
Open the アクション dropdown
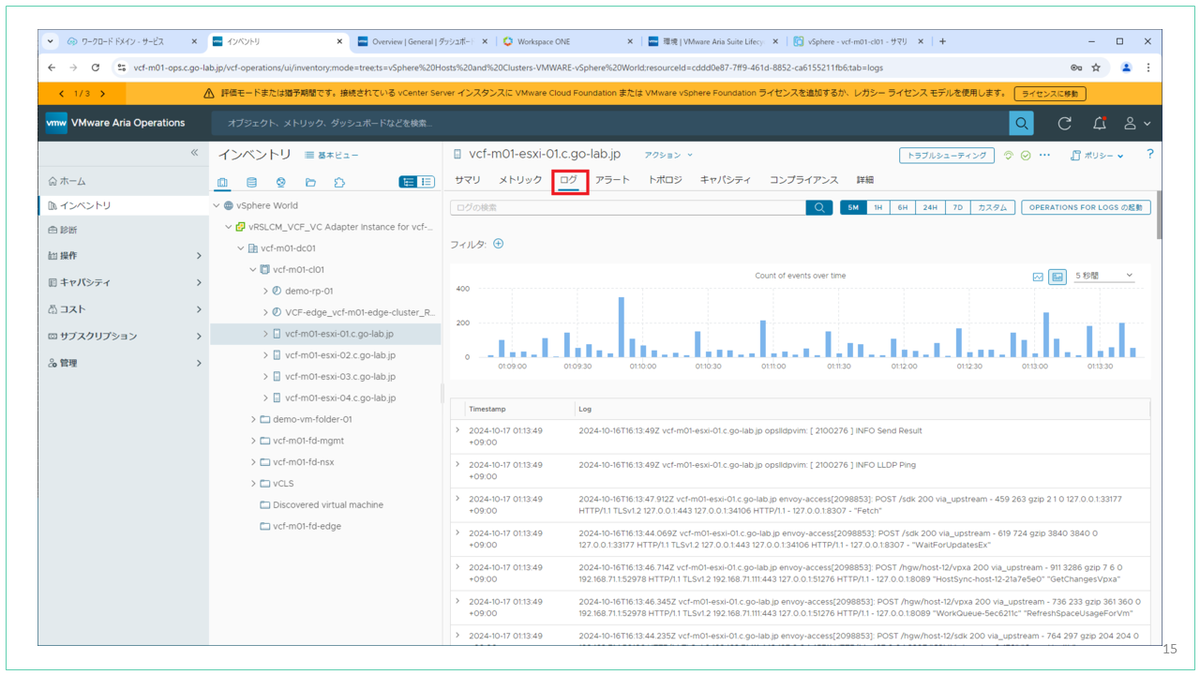(x=668, y=155)
